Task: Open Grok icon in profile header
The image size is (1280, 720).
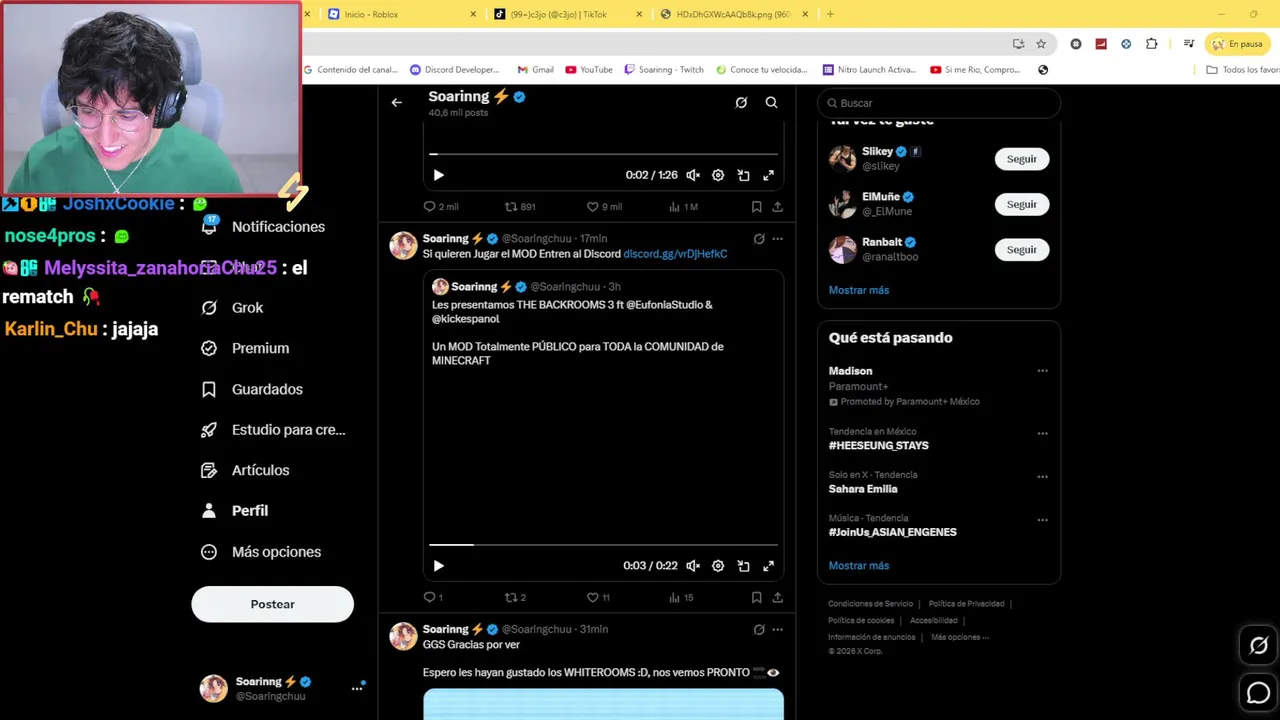Action: tap(741, 102)
